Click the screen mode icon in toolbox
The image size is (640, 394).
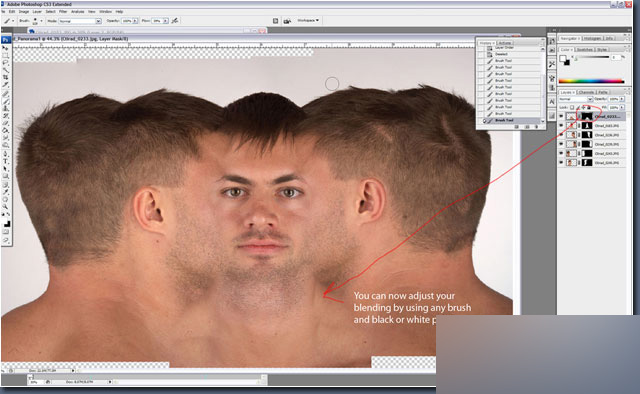tap(5, 240)
